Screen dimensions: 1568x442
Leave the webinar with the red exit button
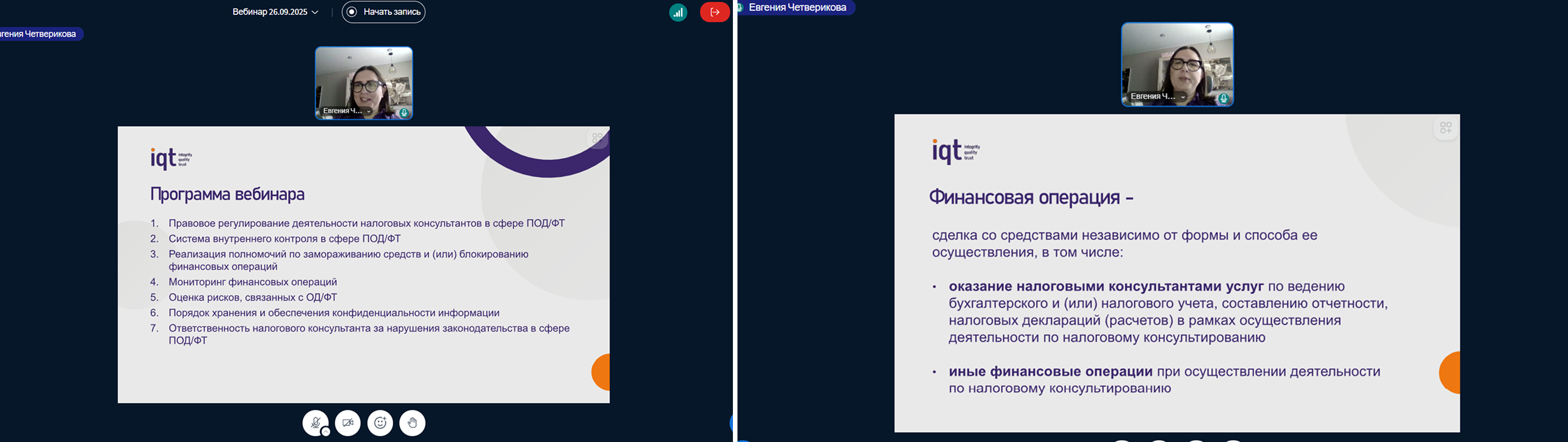point(715,12)
